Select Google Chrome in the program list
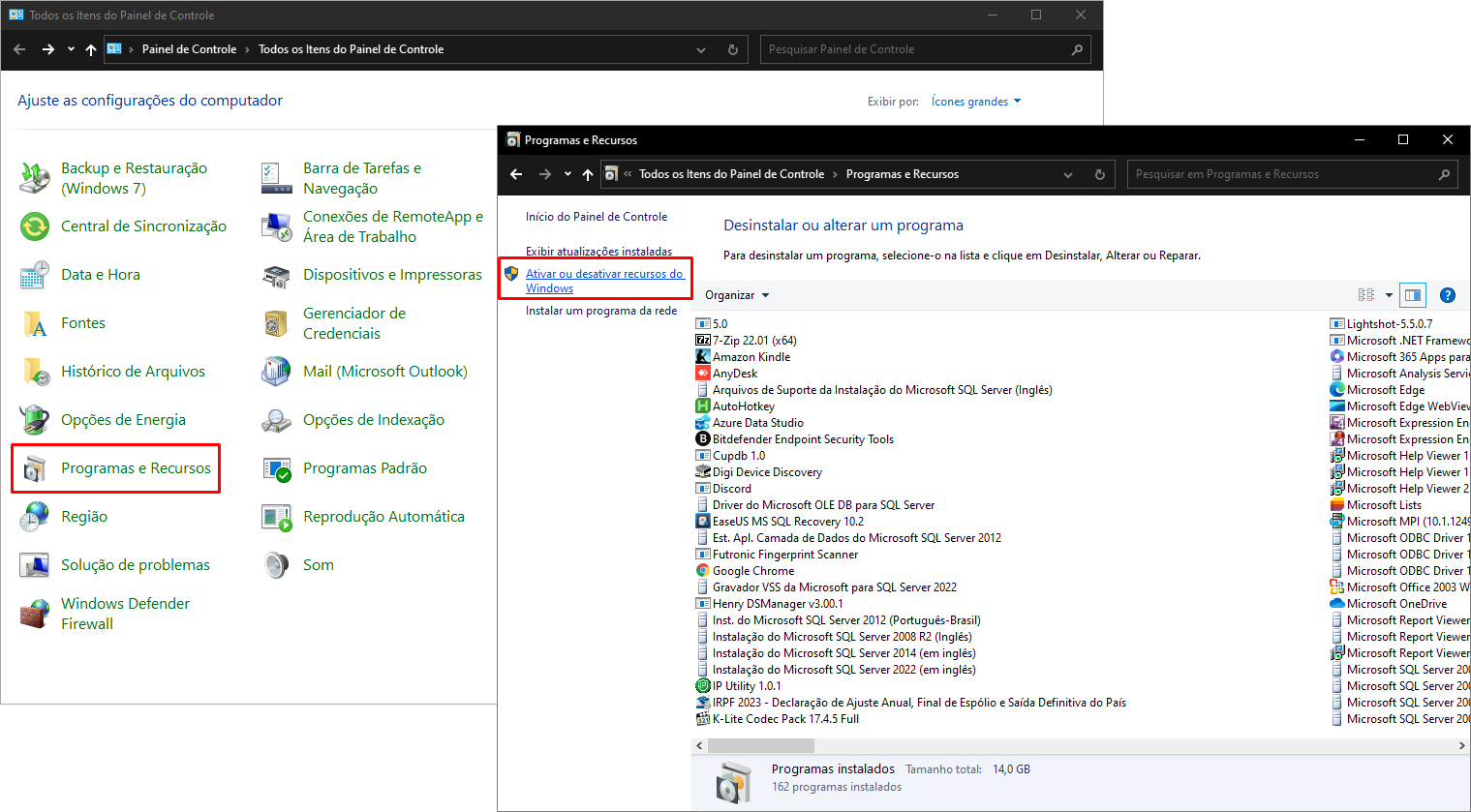The height and width of the screenshot is (812, 1471). coord(752,571)
